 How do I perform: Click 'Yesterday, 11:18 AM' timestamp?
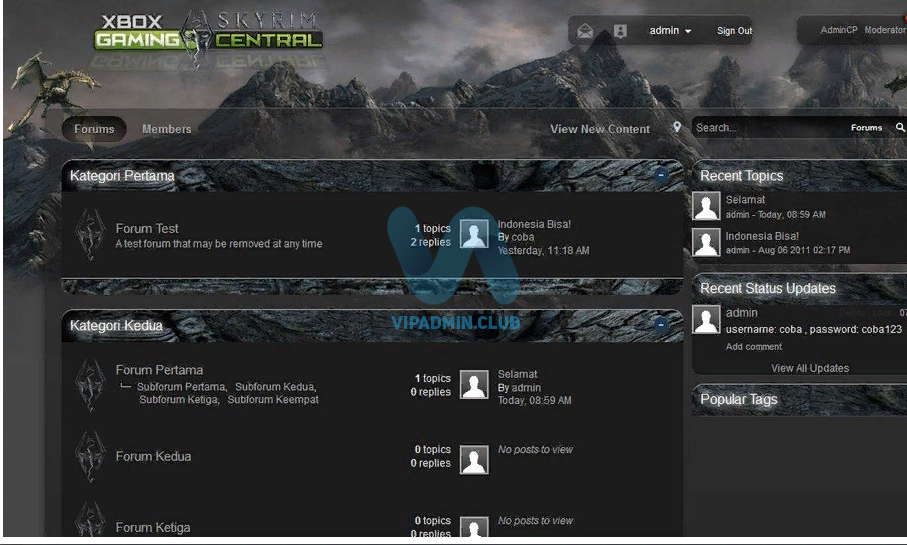click(x=543, y=251)
